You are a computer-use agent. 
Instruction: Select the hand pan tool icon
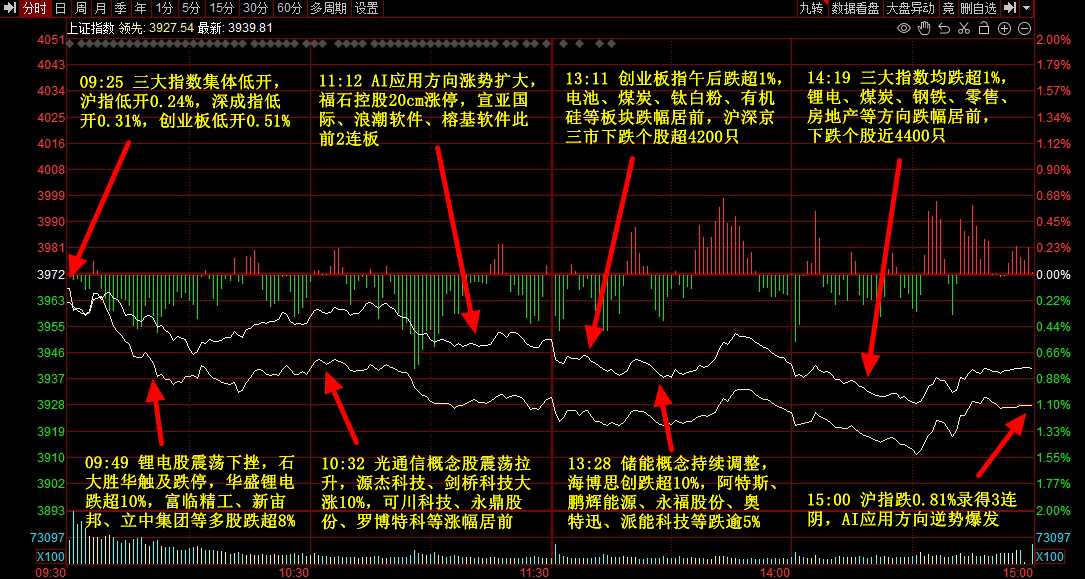(x=924, y=27)
